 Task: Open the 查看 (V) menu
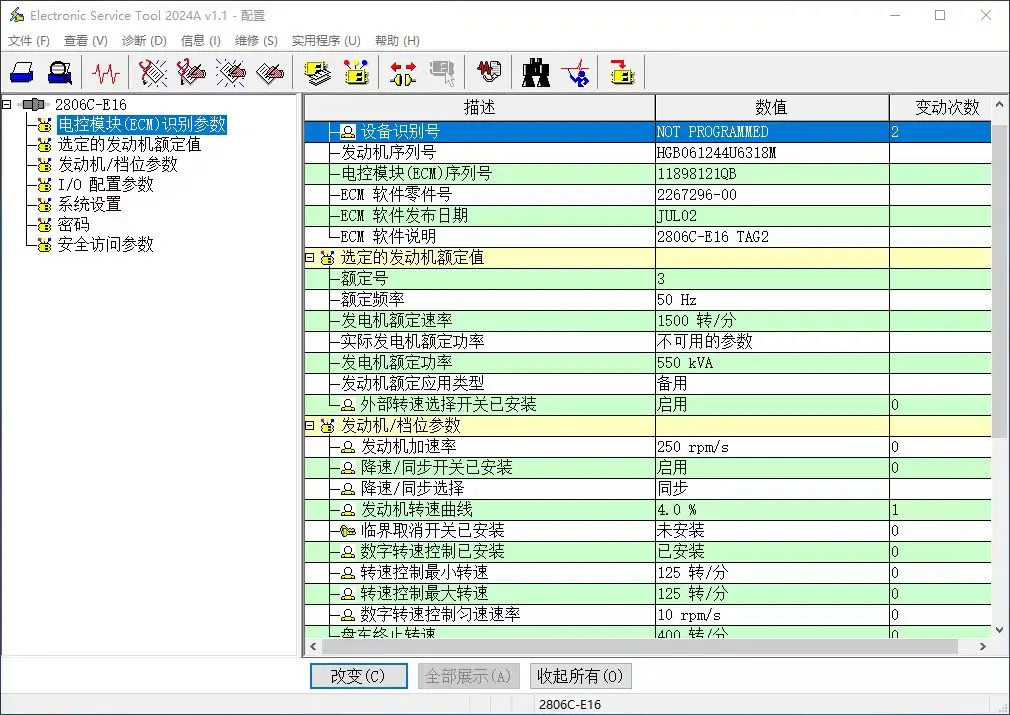point(86,41)
